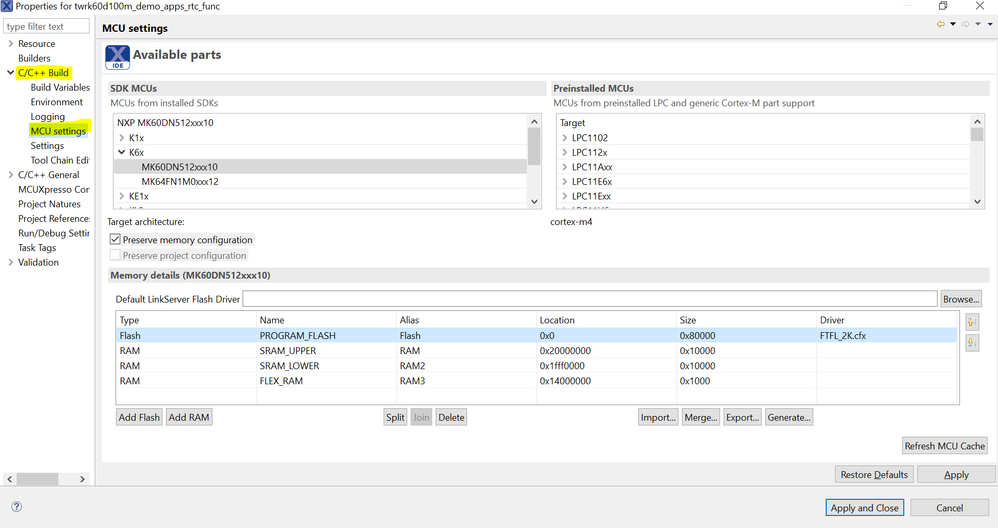This screenshot has height=528, width=998.
Task: Open the forward history dropdown arrow
Action: 978,24
